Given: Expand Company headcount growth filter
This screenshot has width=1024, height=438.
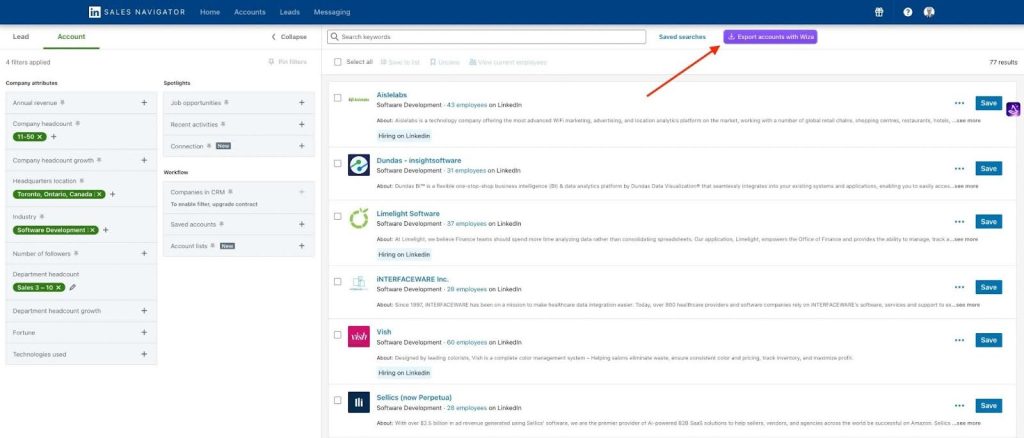Looking at the screenshot, I should click(x=144, y=160).
